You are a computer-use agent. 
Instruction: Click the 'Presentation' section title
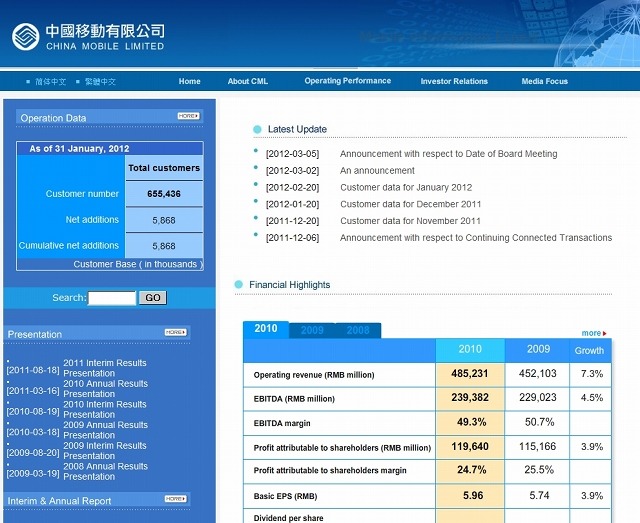click(x=35, y=334)
